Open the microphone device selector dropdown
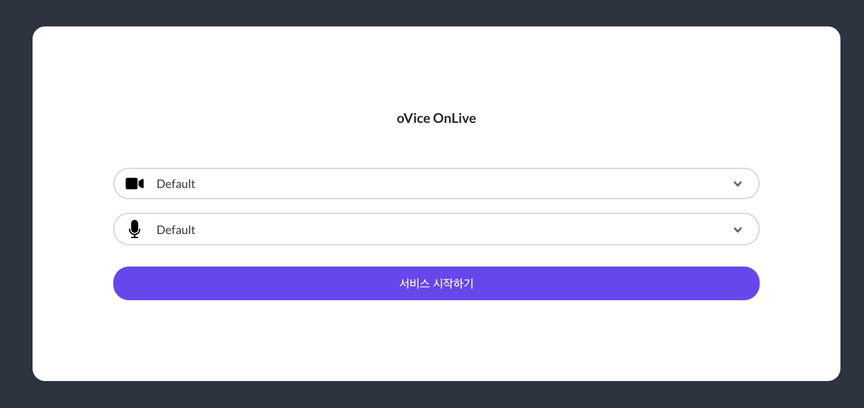Viewport: 864px width, 408px height. pyautogui.click(x=436, y=229)
